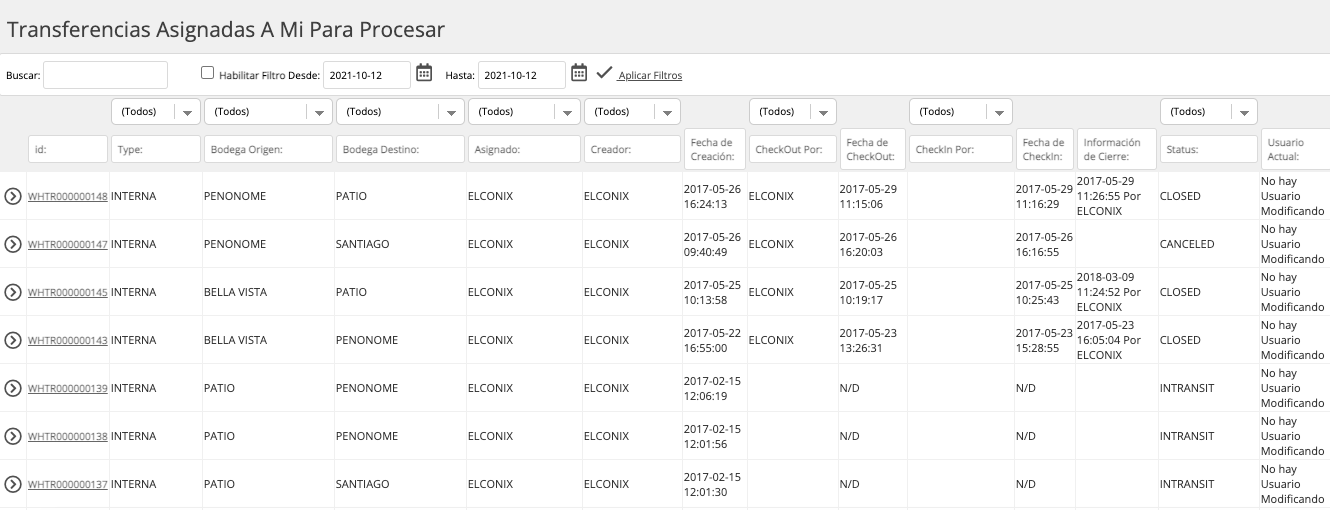Click the Aplicar Filtros link
Screen dimensions: 1330x510
(x=650, y=76)
